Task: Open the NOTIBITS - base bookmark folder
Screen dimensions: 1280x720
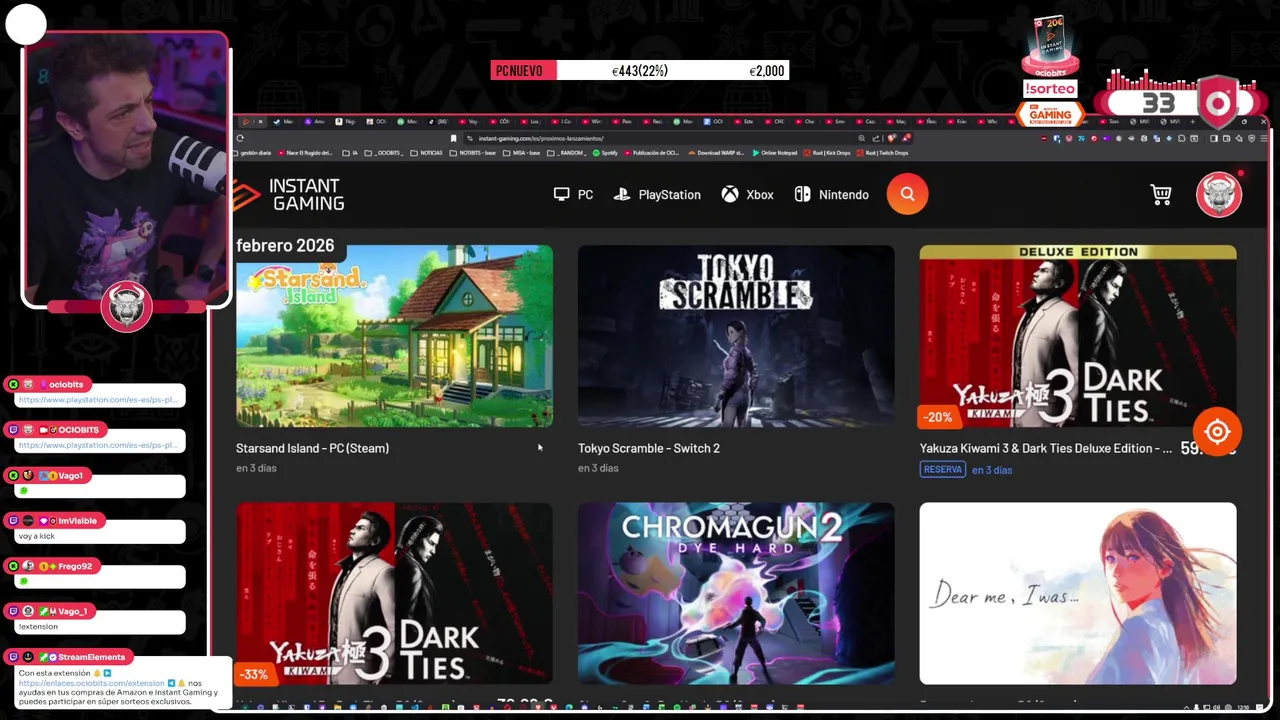Action: pyautogui.click(x=473, y=153)
